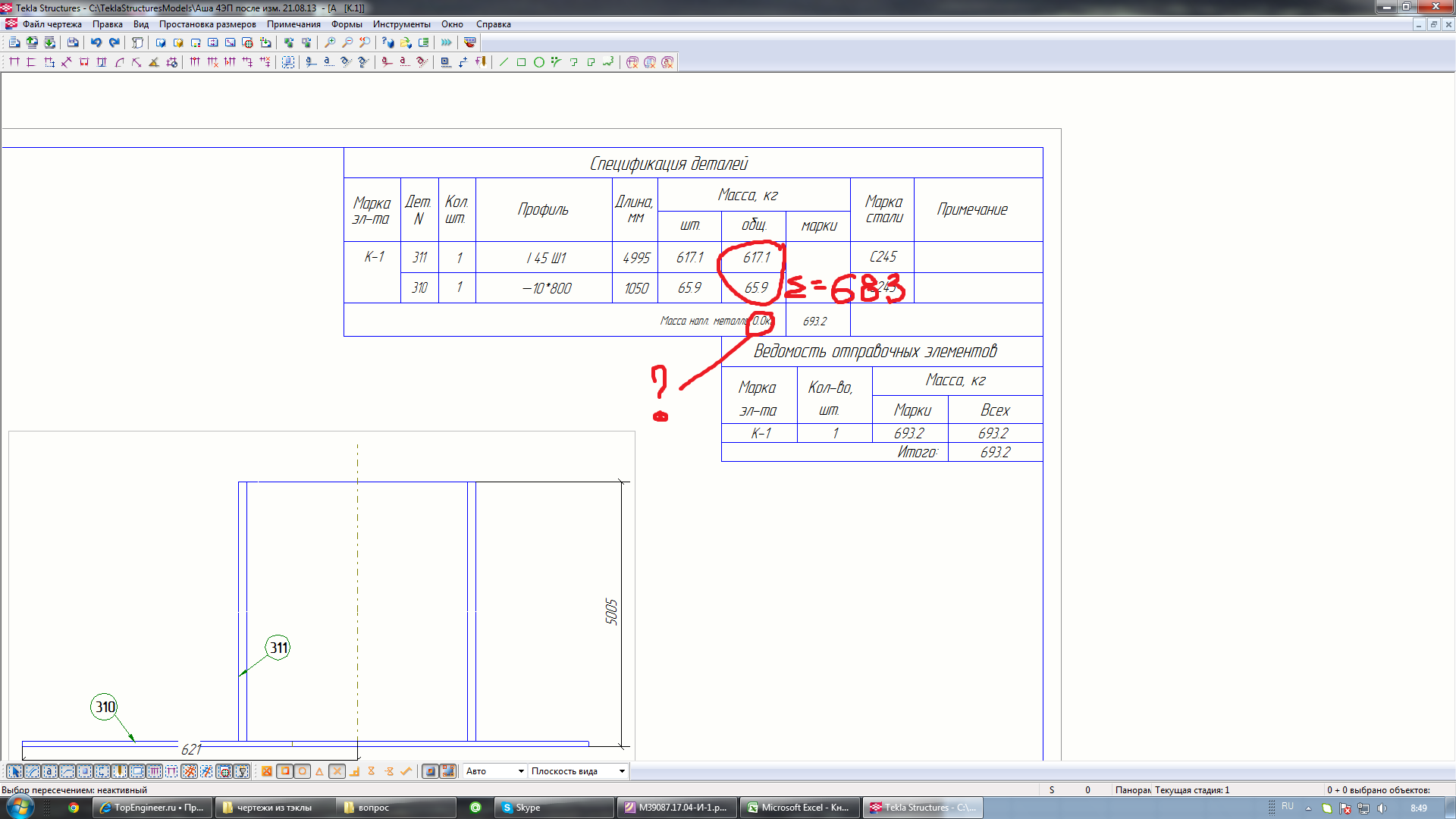Select the angle dimension tool

pos(154,62)
